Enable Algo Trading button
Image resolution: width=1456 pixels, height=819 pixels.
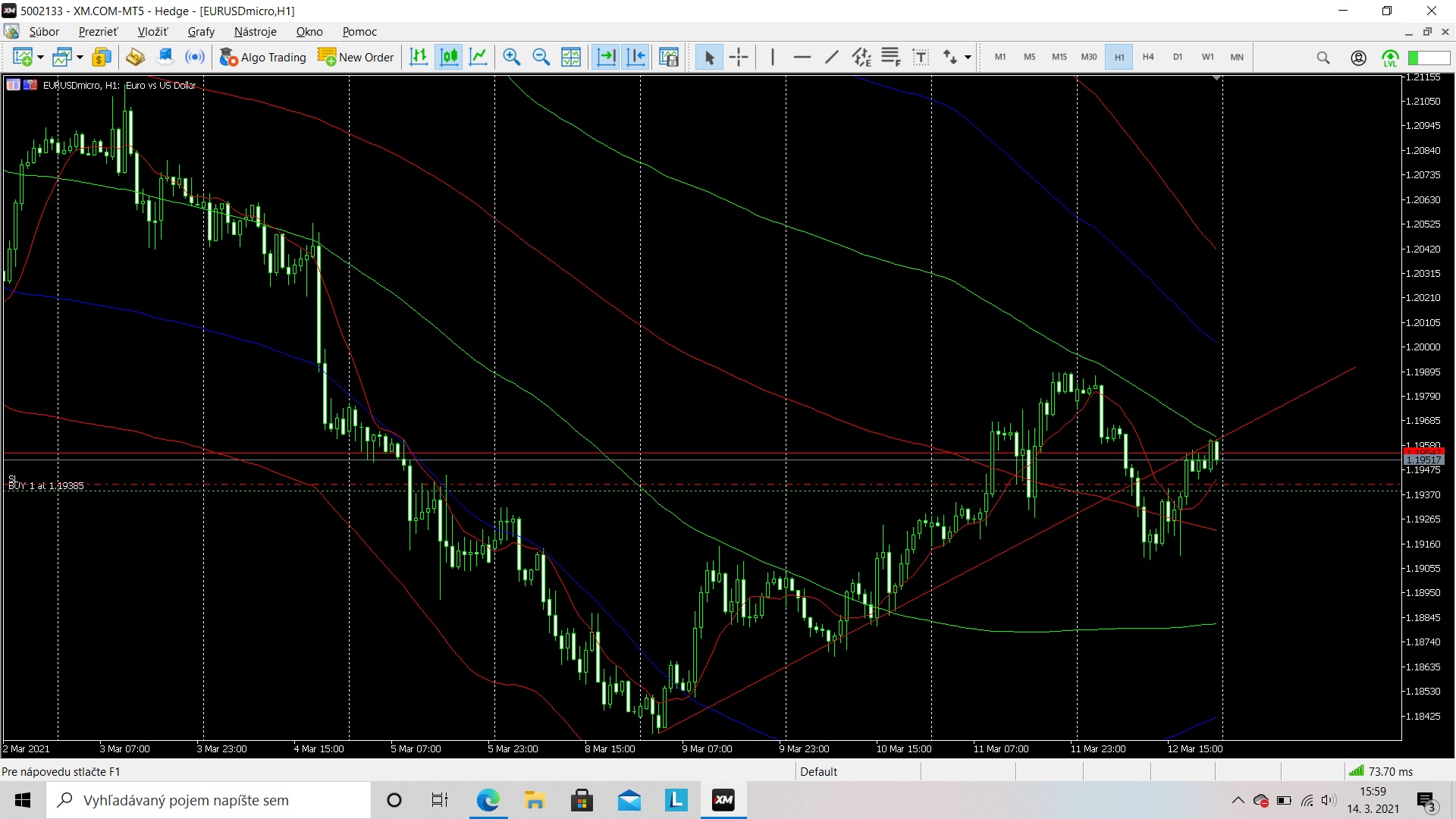pyautogui.click(x=262, y=57)
